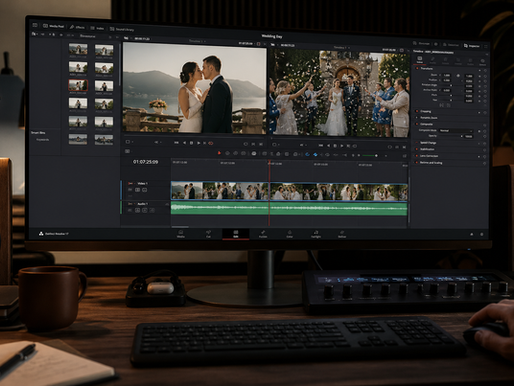Select the Blade Edit Mode tool
Screen dimensions: 514x386
point(244,153)
